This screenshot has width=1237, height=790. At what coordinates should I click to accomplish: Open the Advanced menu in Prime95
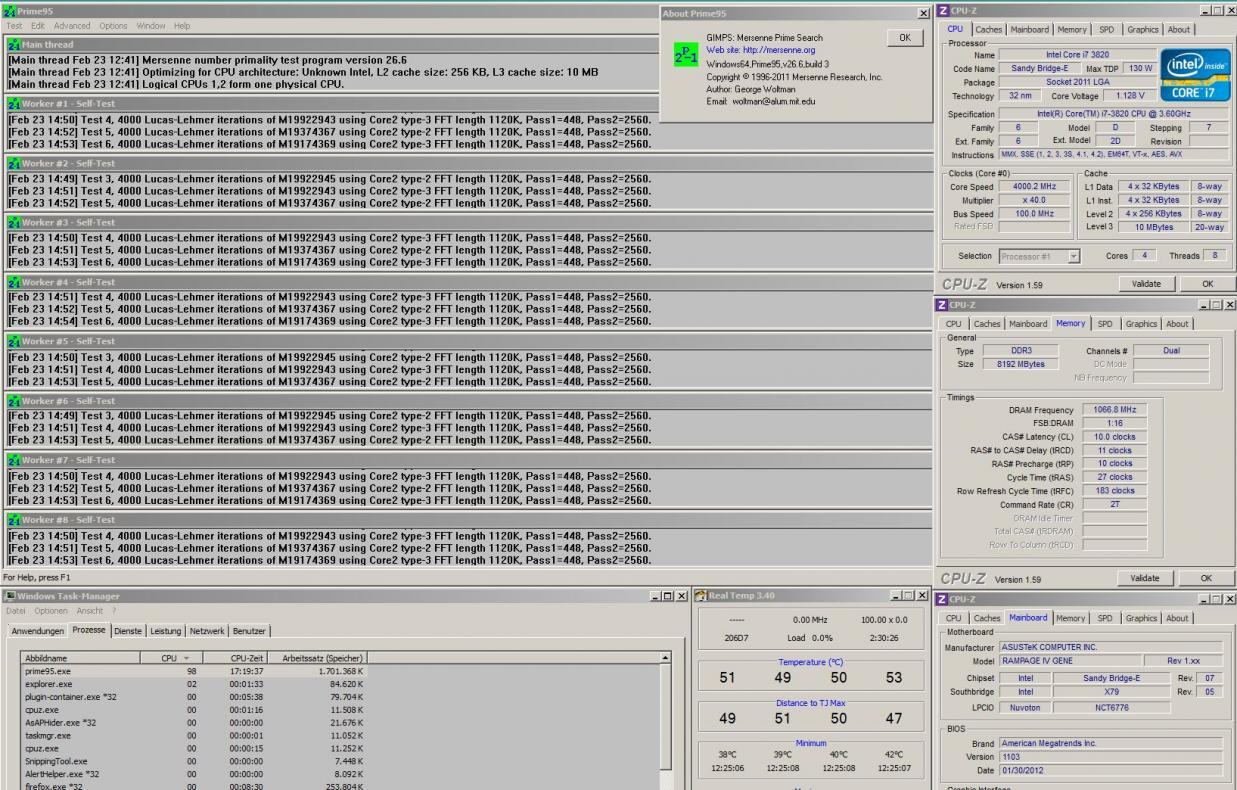click(72, 25)
